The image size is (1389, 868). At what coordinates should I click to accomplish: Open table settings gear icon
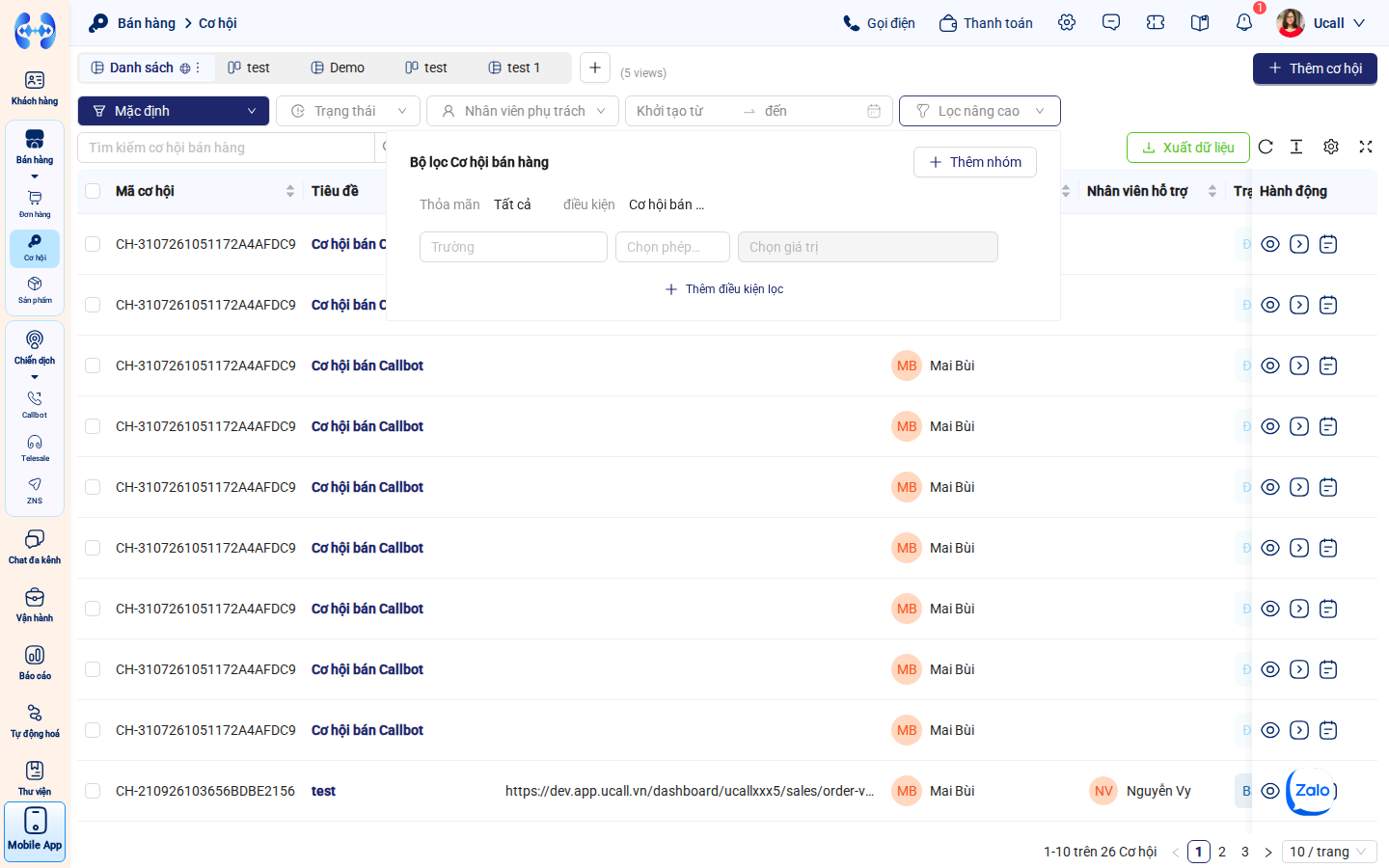point(1331,147)
